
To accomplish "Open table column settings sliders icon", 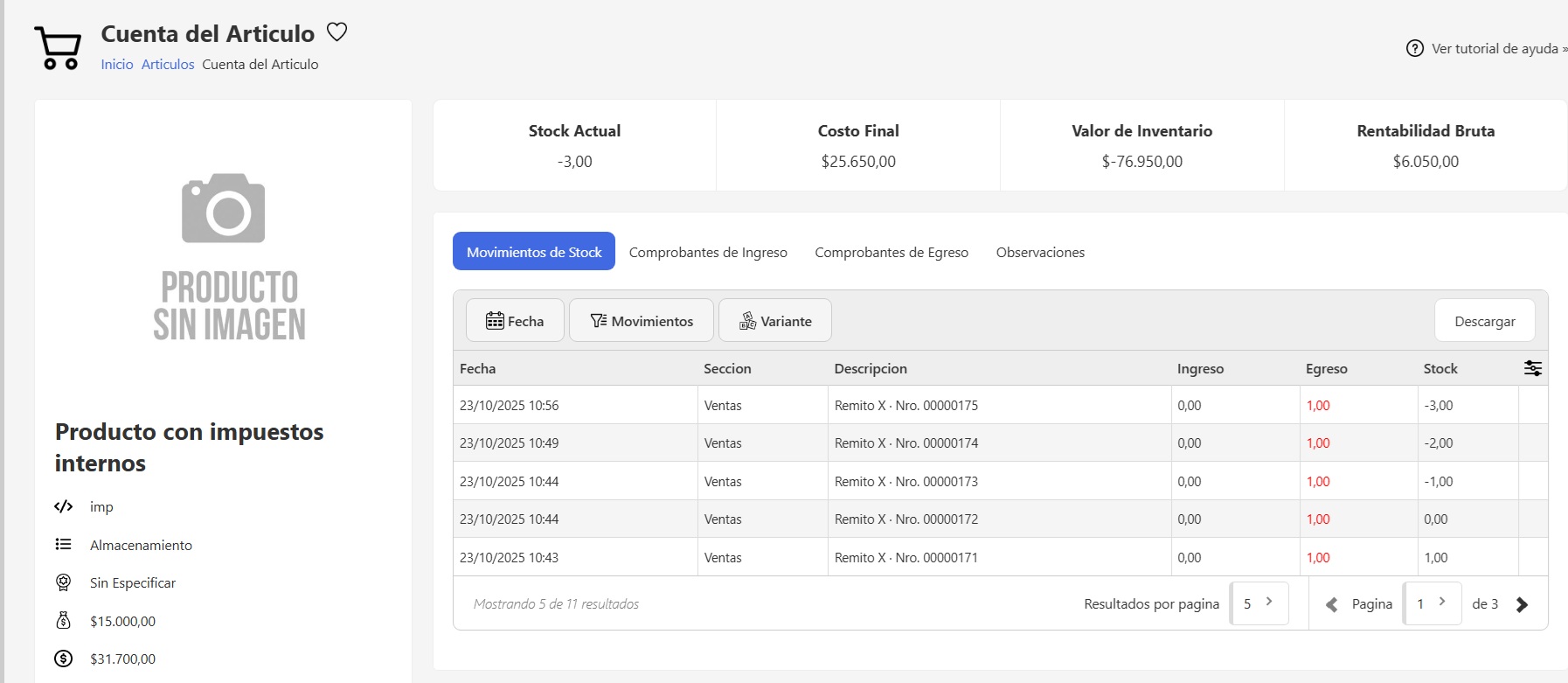I will [1532, 368].
